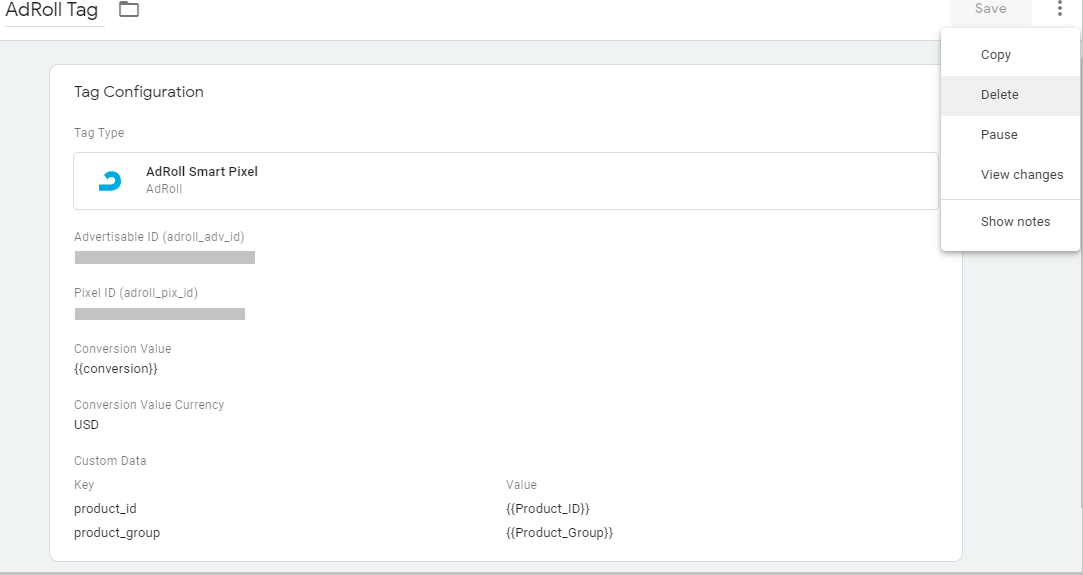Click the {{Product_ID}} variable value

click(548, 509)
